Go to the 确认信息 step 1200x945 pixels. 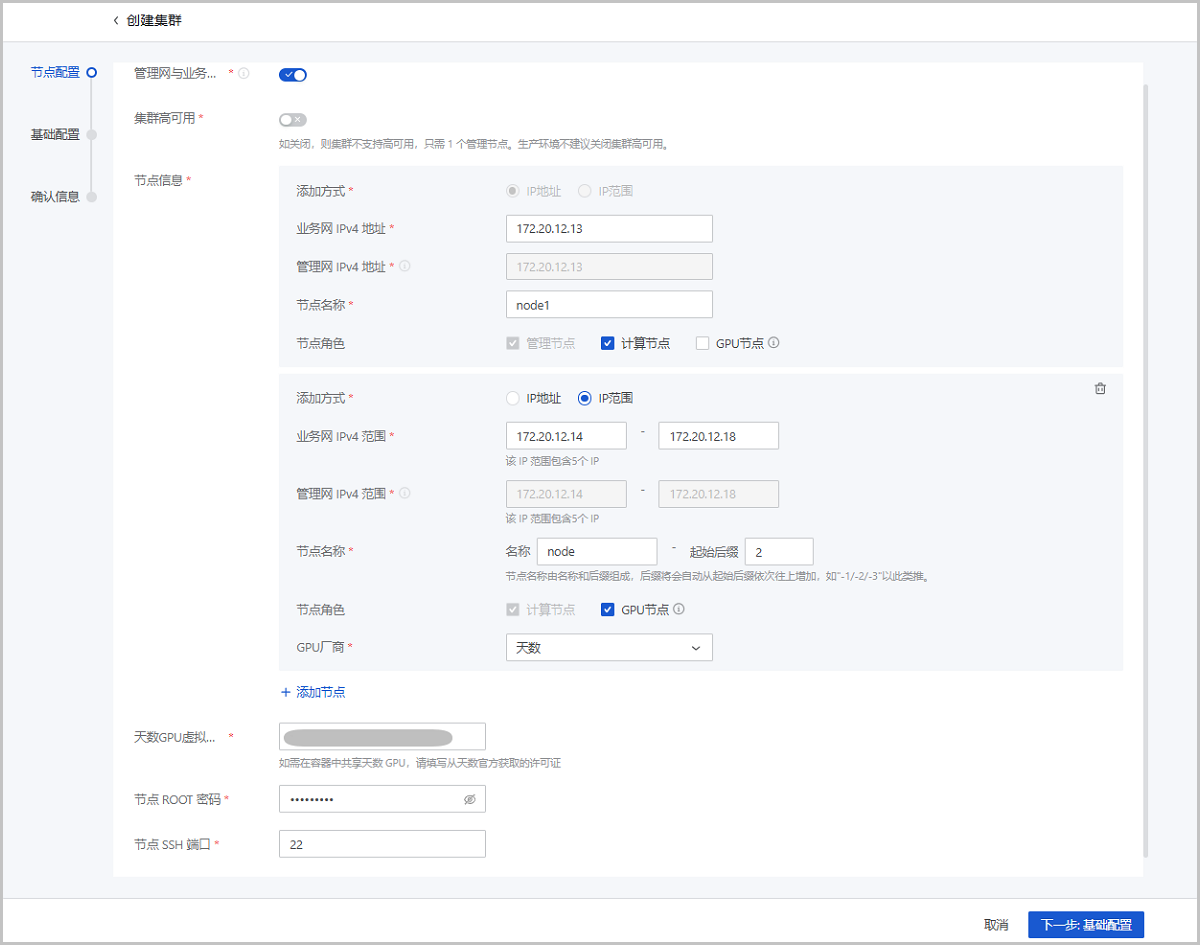point(56,196)
